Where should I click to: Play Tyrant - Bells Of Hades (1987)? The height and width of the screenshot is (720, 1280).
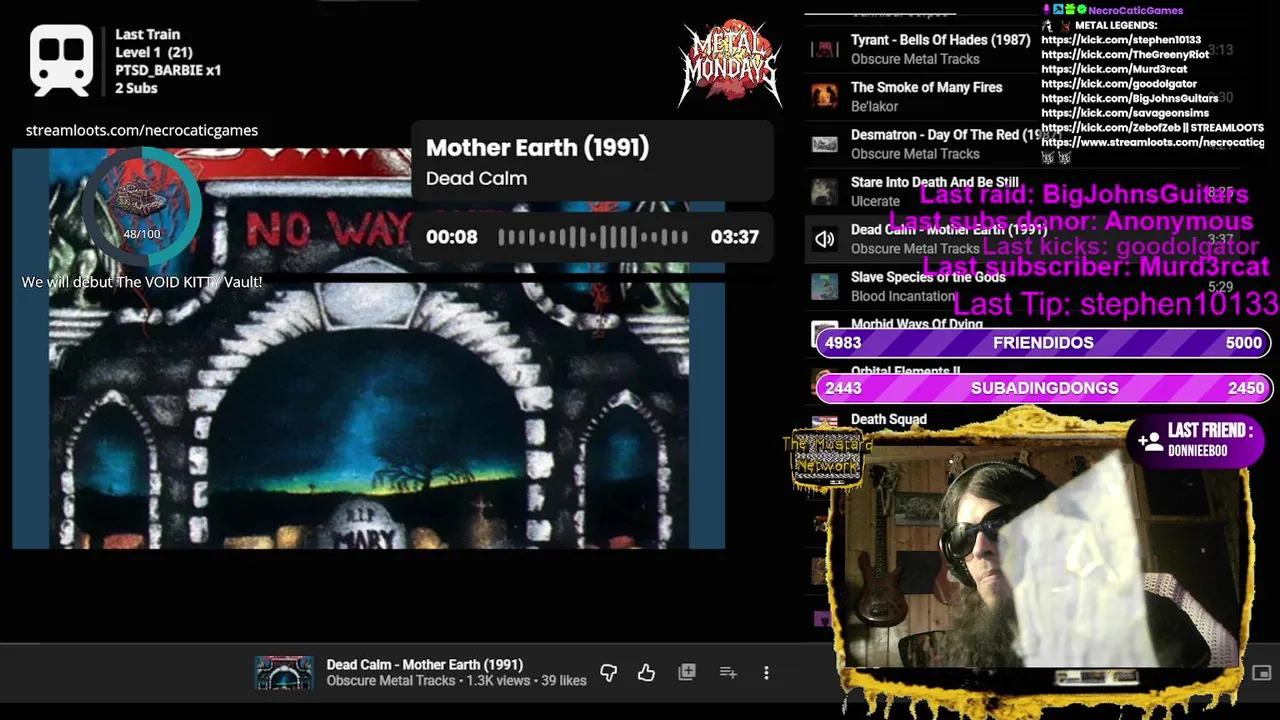pos(940,40)
